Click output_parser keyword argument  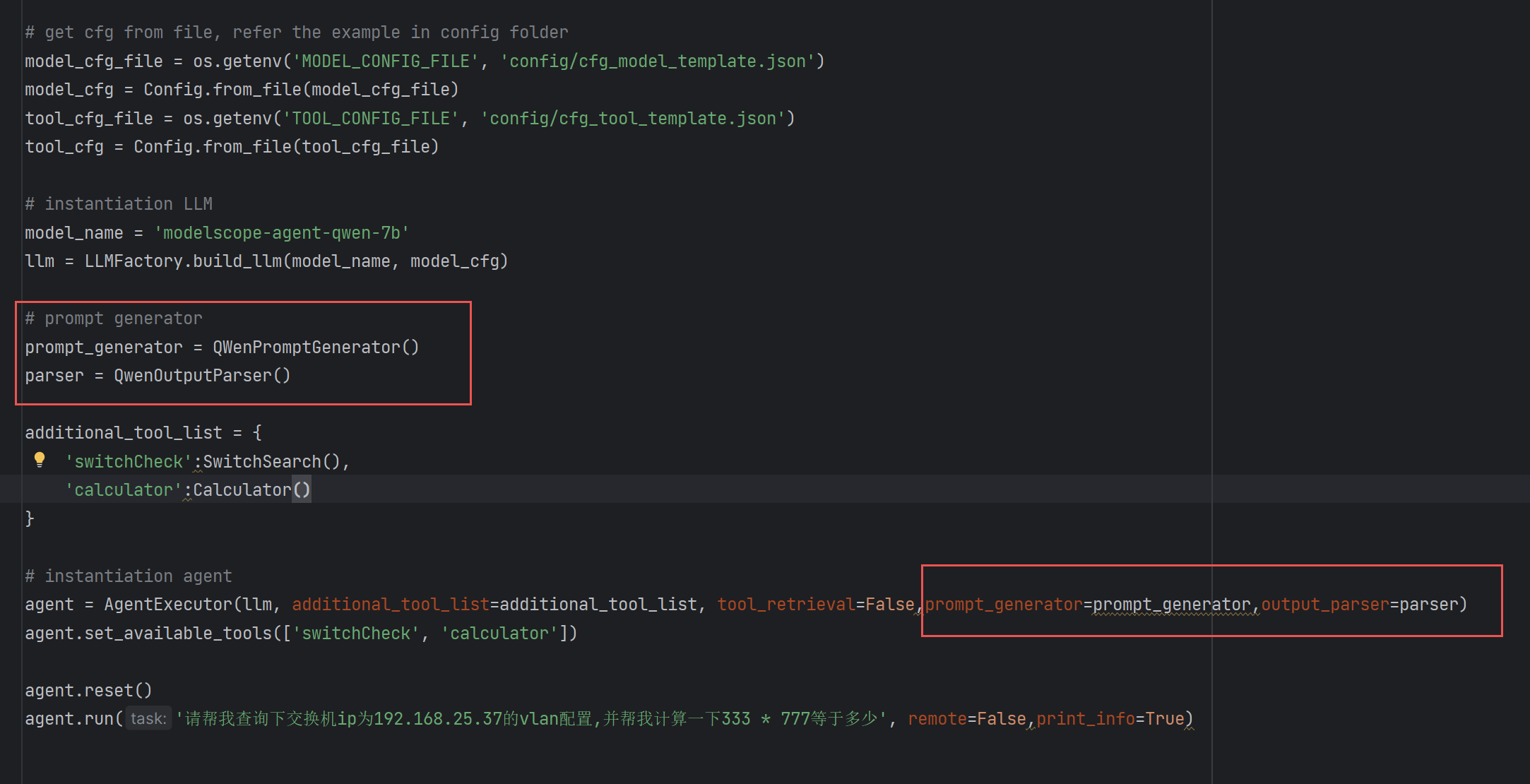coord(1324,605)
